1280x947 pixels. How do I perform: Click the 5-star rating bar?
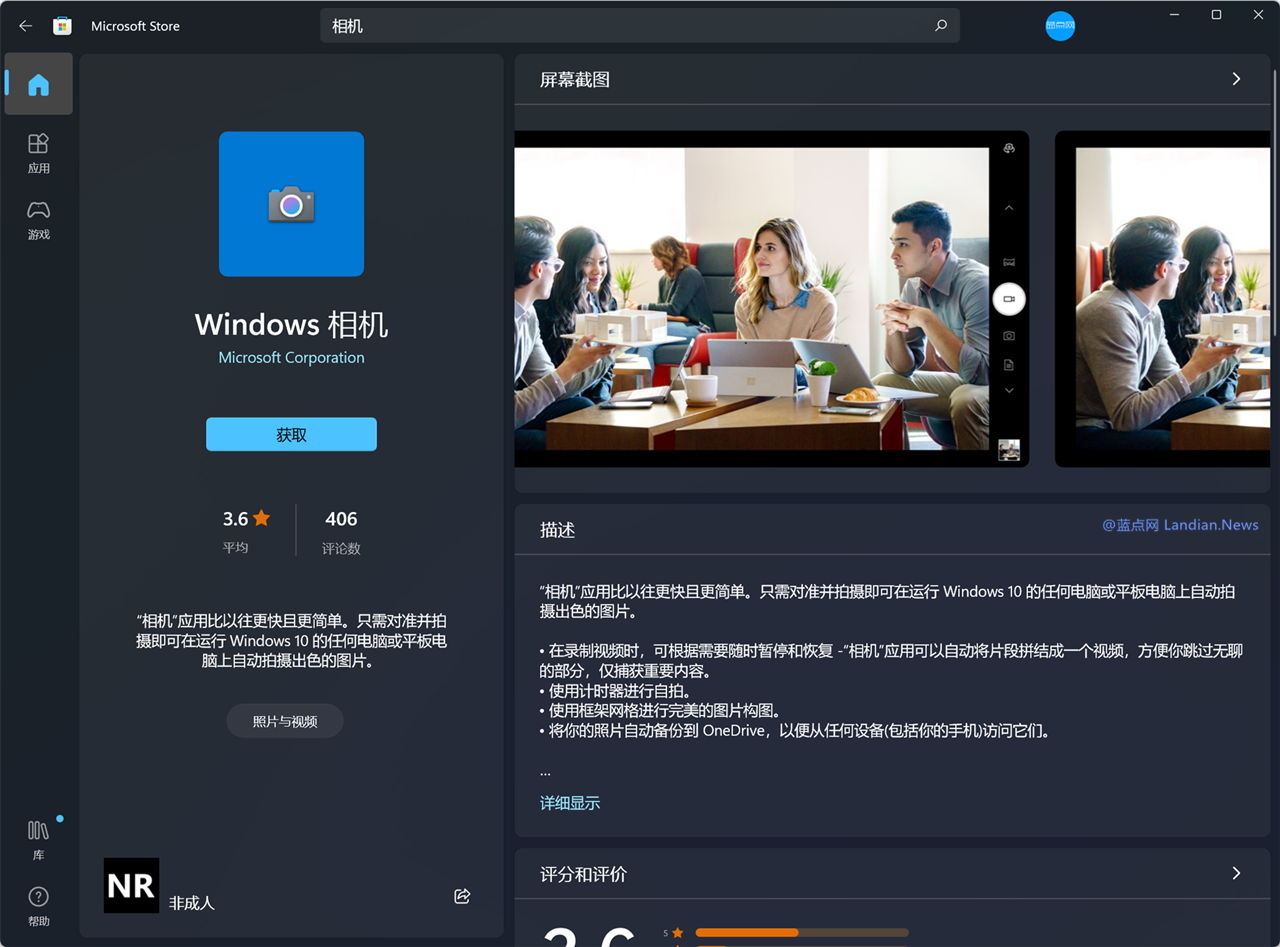click(x=802, y=933)
